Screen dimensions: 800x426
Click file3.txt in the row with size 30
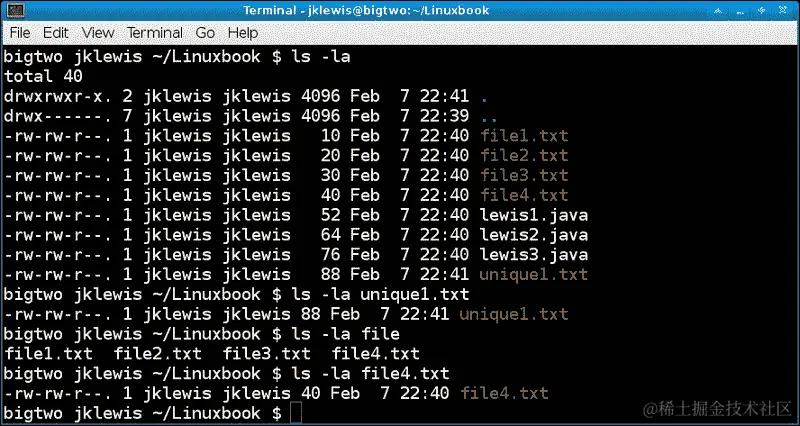524,176
